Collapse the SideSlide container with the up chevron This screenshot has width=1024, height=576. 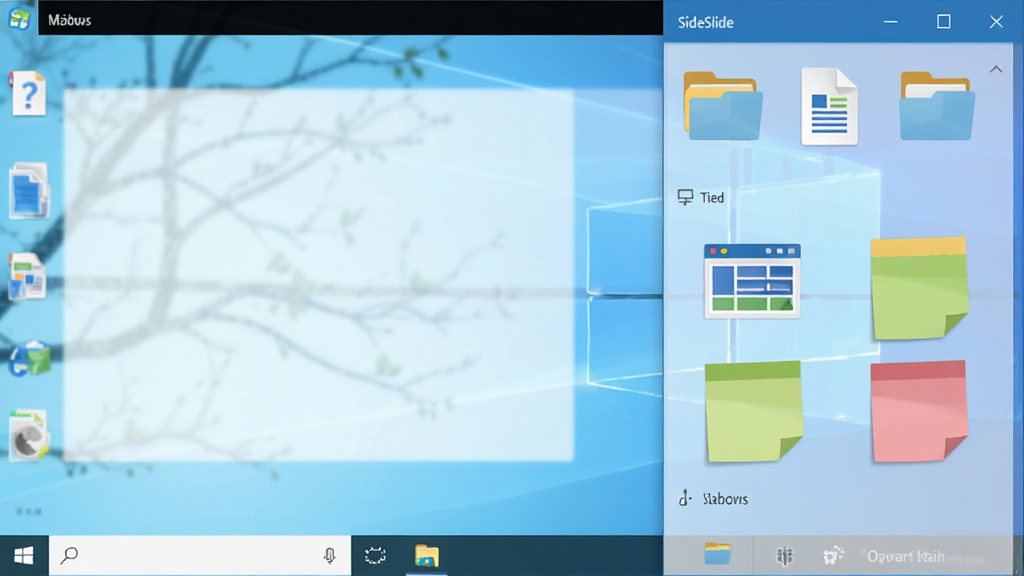click(x=996, y=69)
